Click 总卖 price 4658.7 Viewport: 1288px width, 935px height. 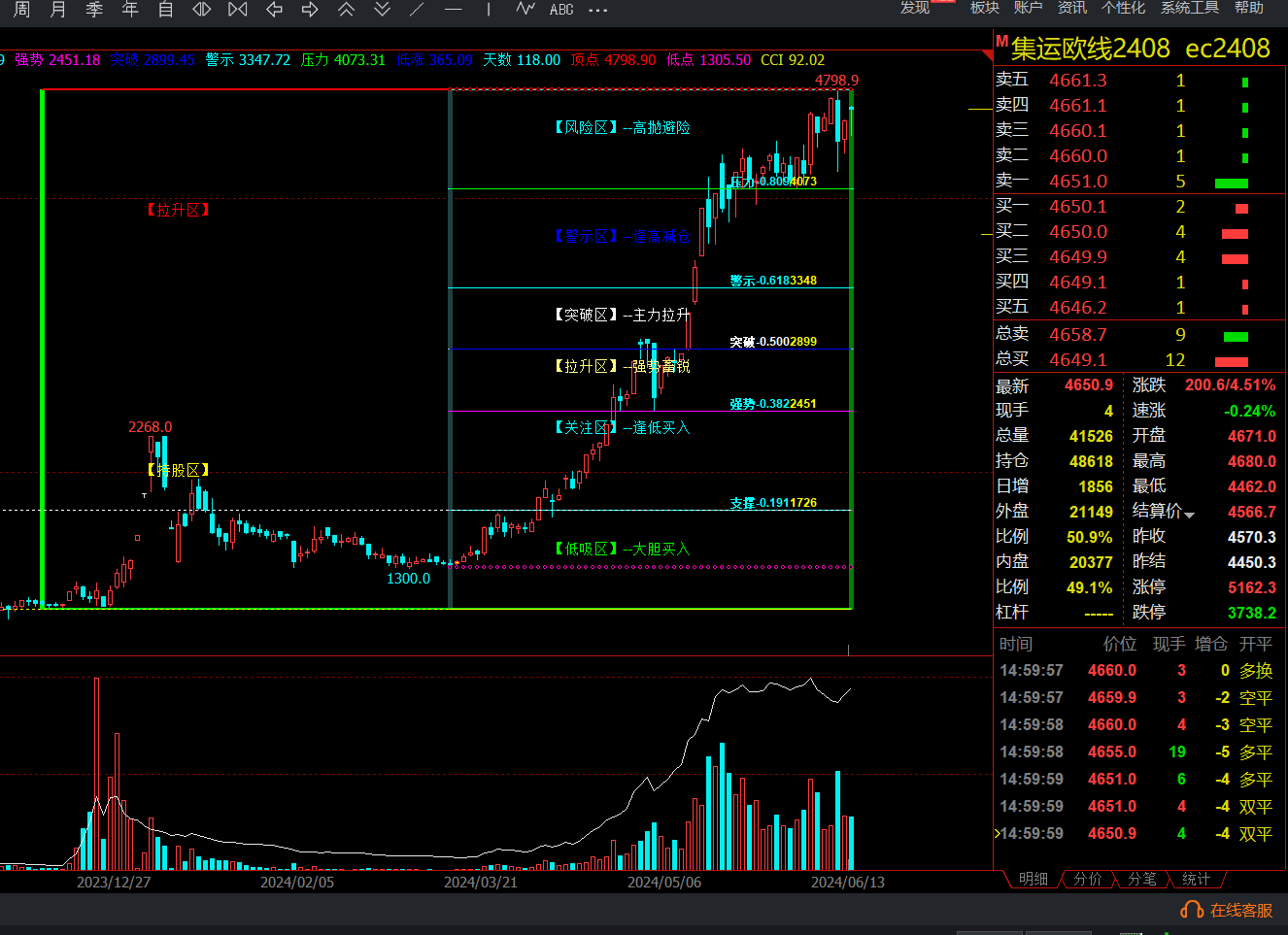(1078, 335)
